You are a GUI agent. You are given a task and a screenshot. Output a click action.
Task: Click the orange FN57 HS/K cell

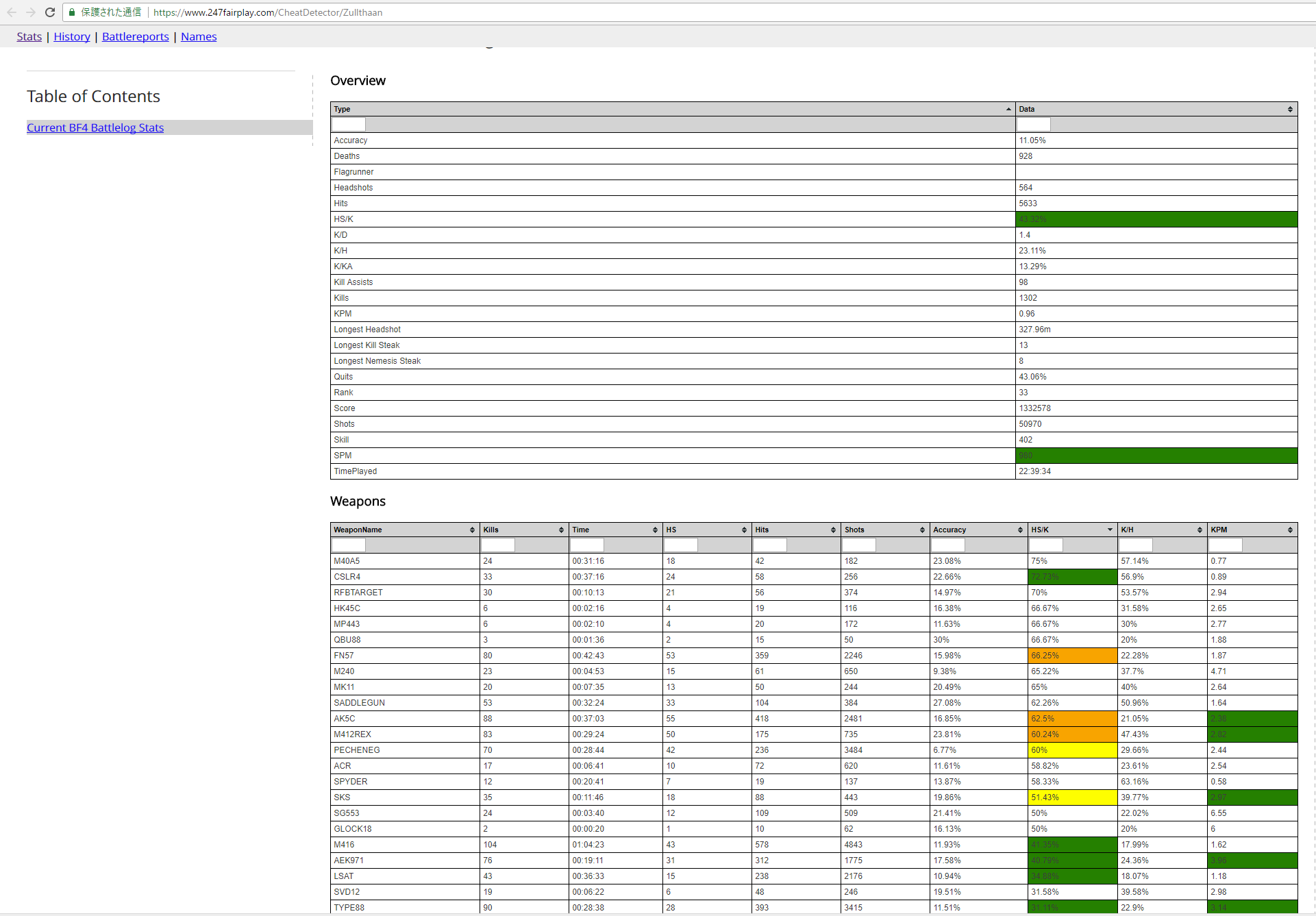coord(1072,656)
